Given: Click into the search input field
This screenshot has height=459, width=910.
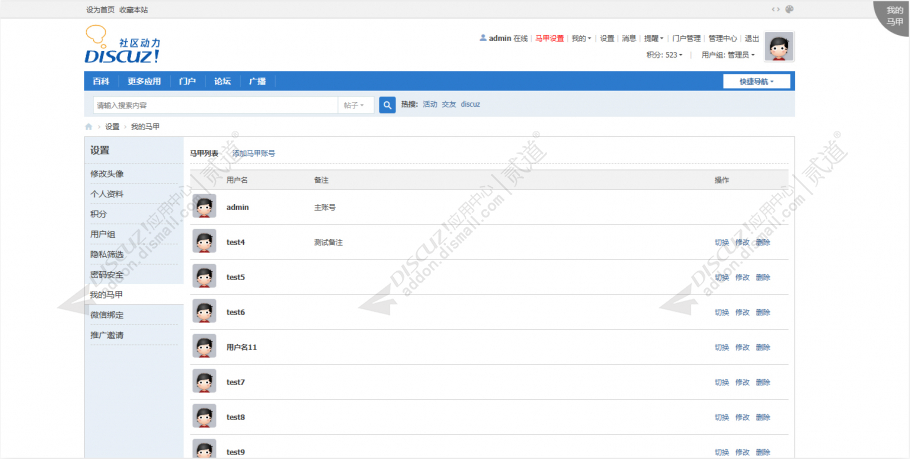Looking at the screenshot, I should coord(215,105).
